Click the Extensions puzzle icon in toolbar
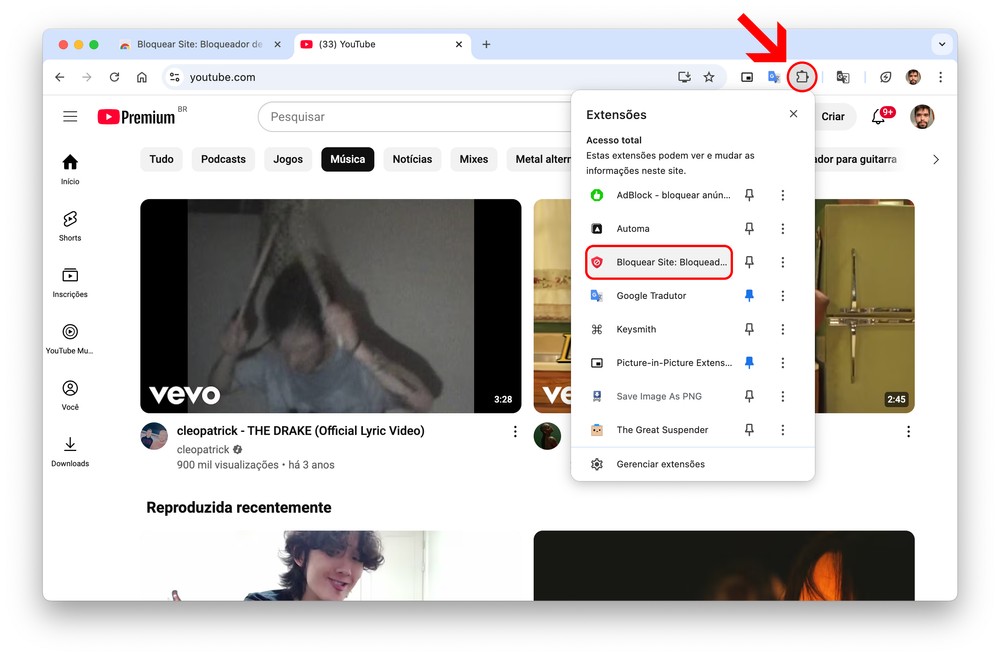This screenshot has height=657, width=1000. pyautogui.click(x=802, y=77)
